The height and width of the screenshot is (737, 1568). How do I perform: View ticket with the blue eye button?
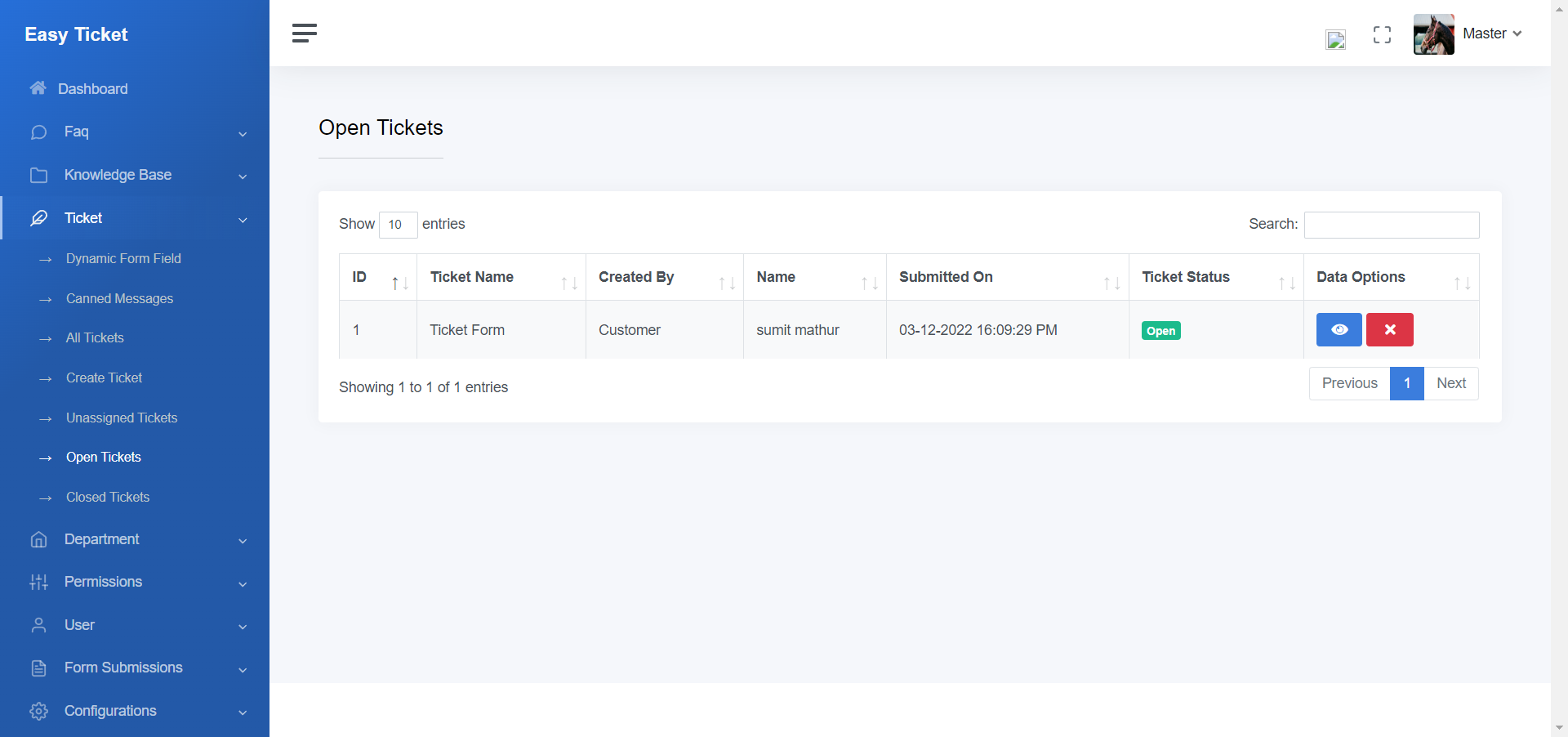tap(1339, 330)
